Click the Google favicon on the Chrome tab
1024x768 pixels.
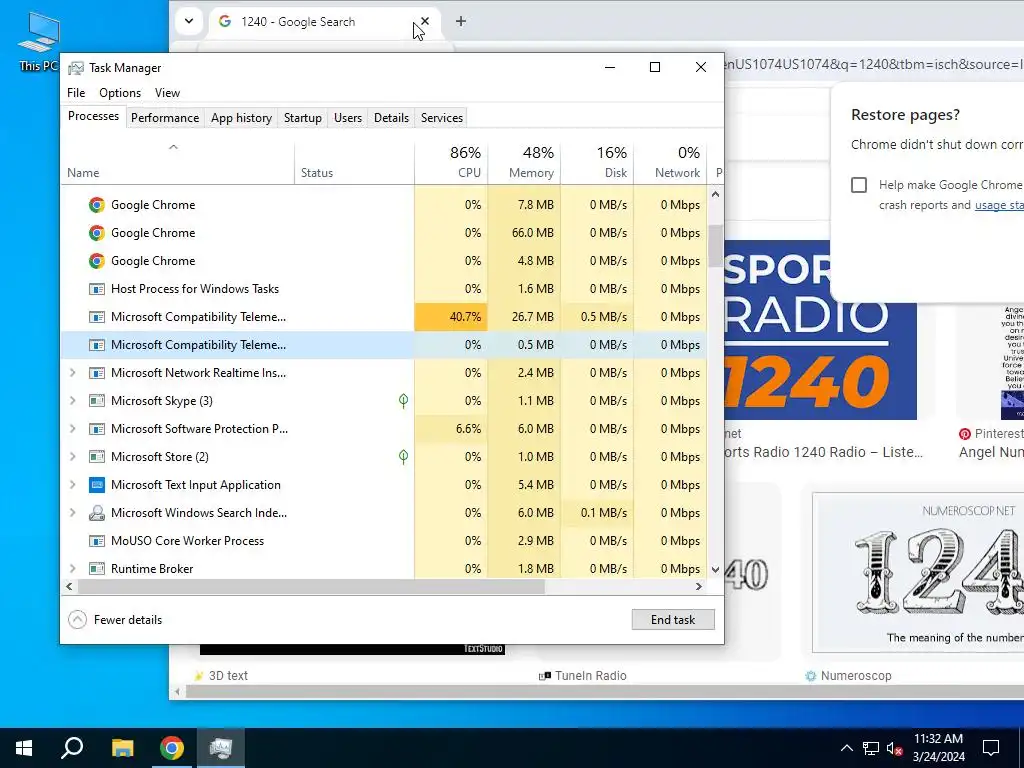(225, 22)
